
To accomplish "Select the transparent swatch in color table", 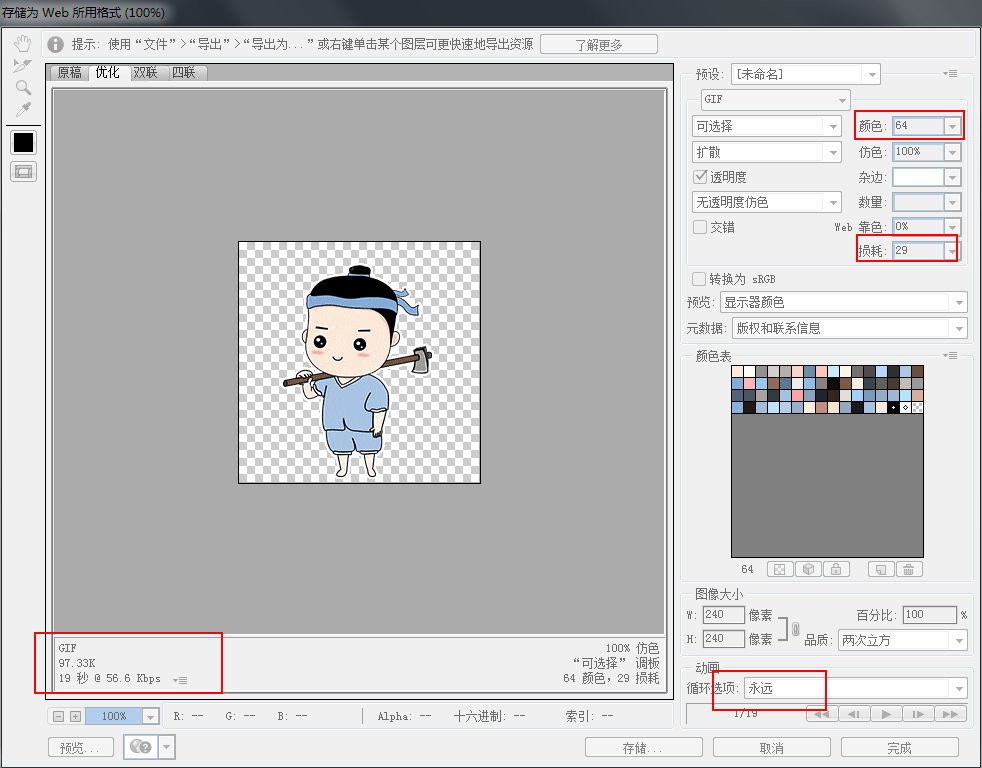I will coord(917,408).
